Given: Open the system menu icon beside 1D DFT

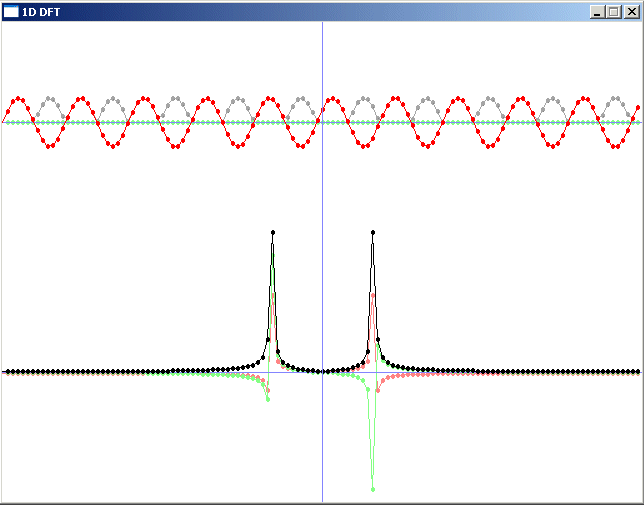Looking at the screenshot, I should click(11, 11).
